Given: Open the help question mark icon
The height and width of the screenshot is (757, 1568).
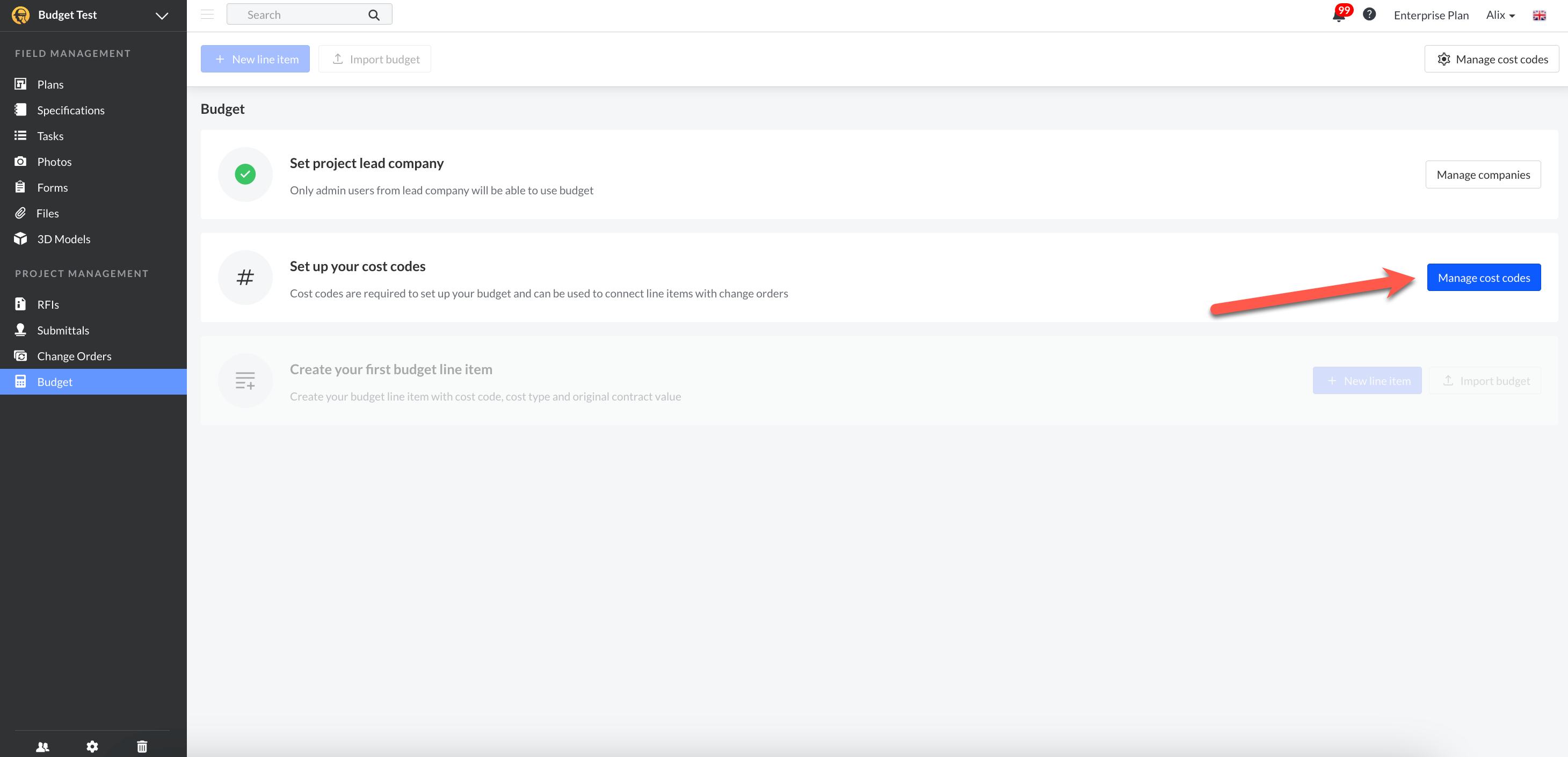Looking at the screenshot, I should (x=1369, y=14).
